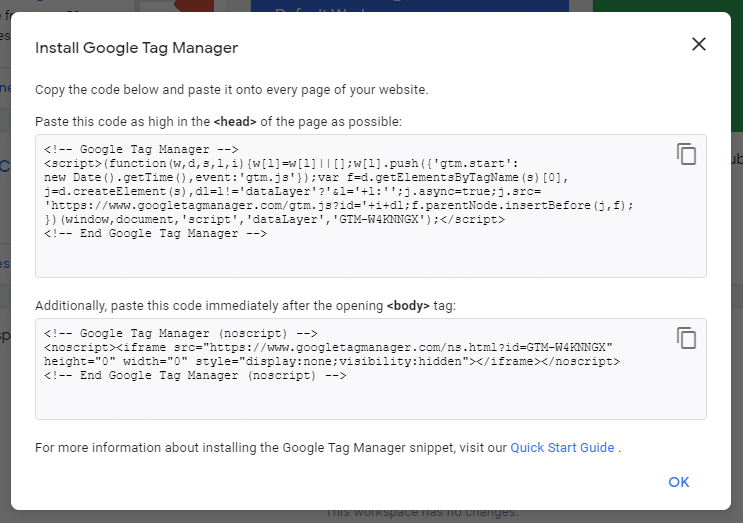Screen dimensions: 743x523
Task: Click the '<!-- End Google Tag Manager -->' line
Action: (155, 234)
